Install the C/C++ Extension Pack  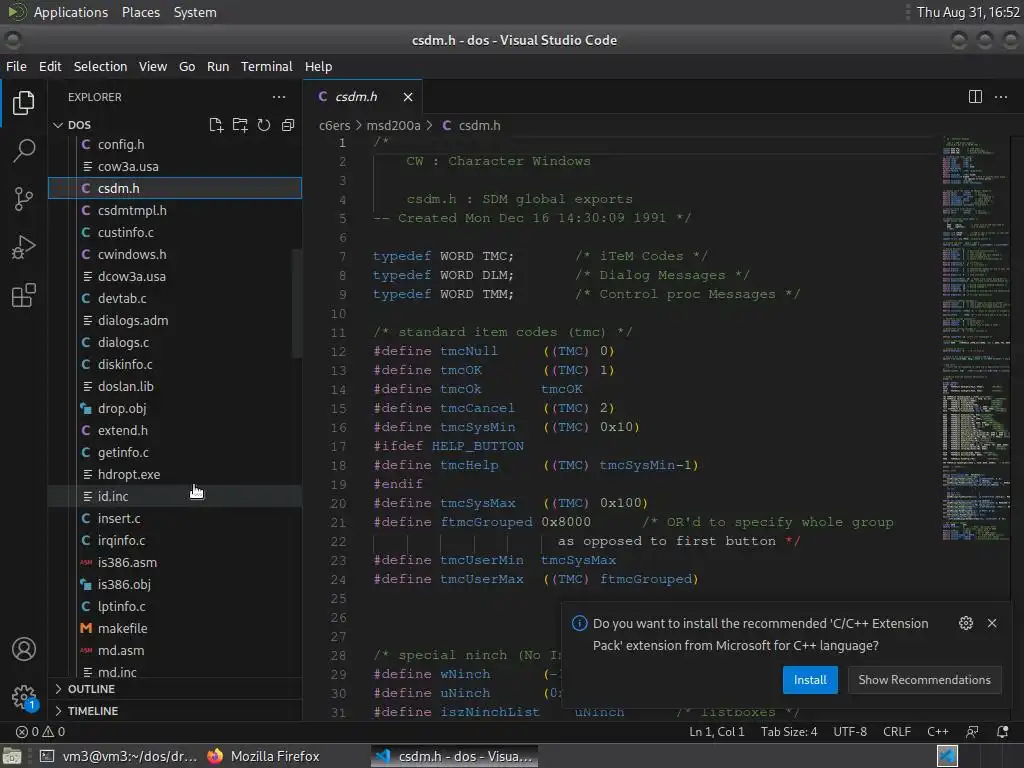(810, 680)
